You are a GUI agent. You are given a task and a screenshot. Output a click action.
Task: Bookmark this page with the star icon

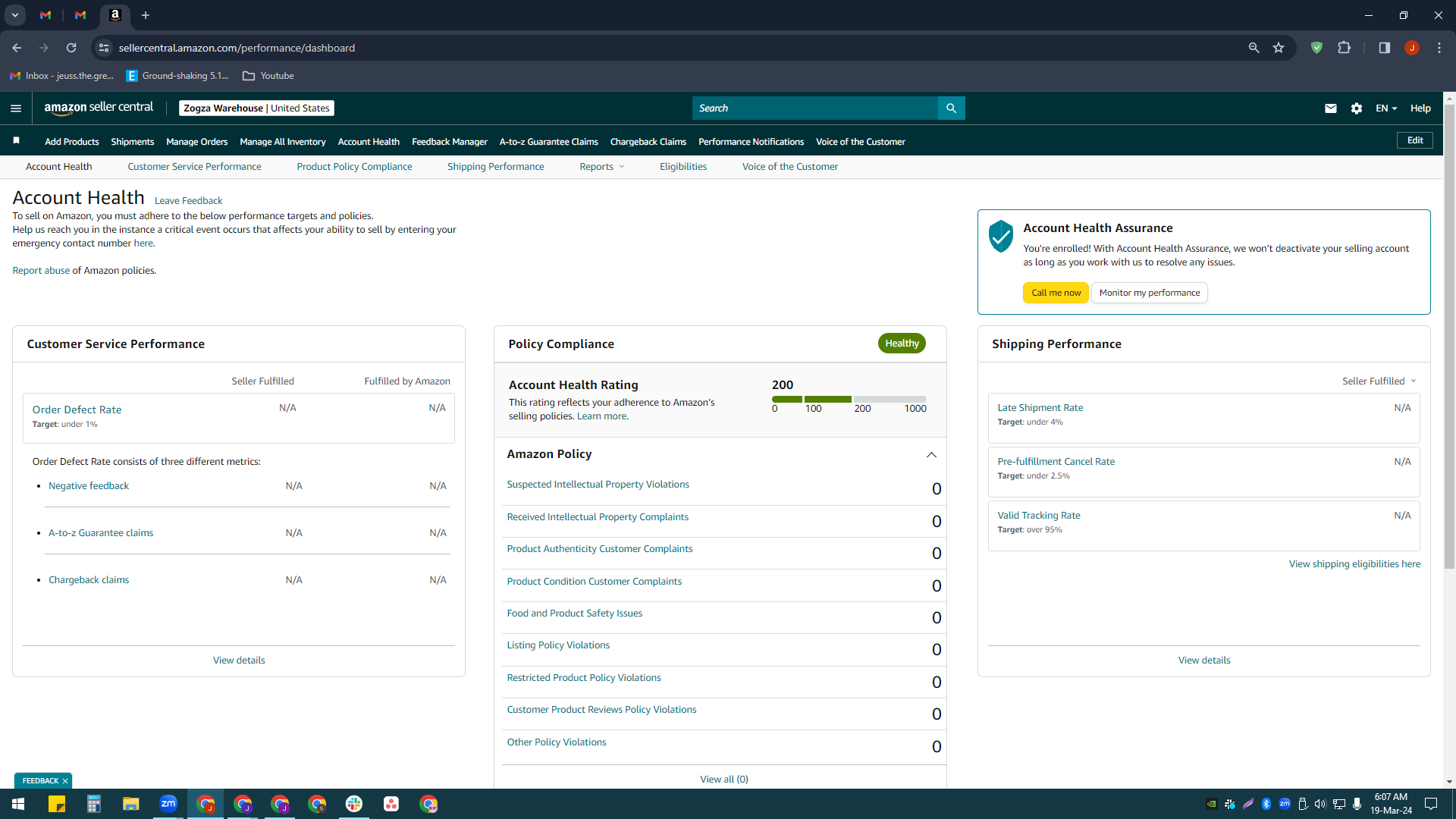point(1279,48)
